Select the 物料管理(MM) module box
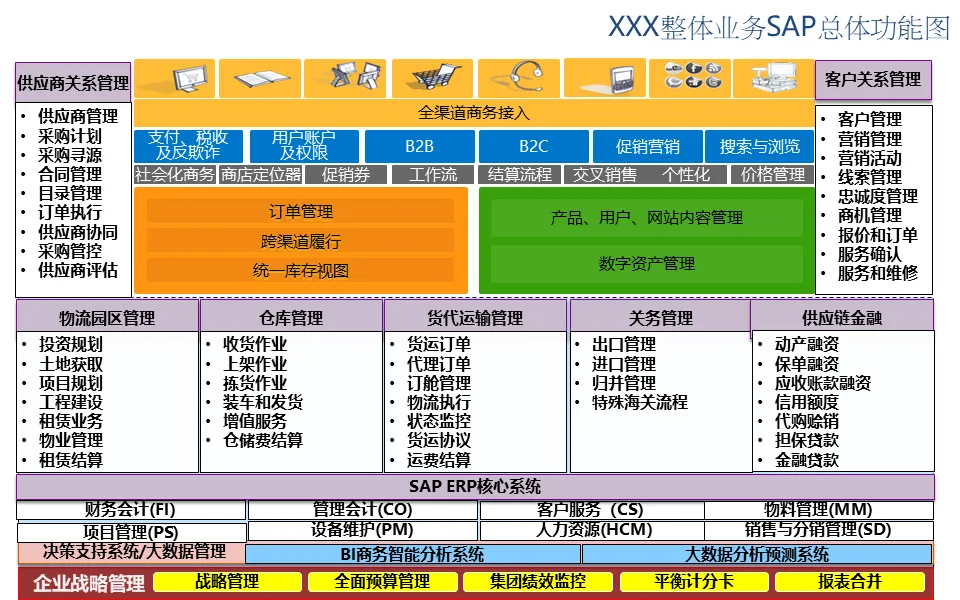This screenshot has height=600, width=960. pyautogui.click(x=819, y=510)
